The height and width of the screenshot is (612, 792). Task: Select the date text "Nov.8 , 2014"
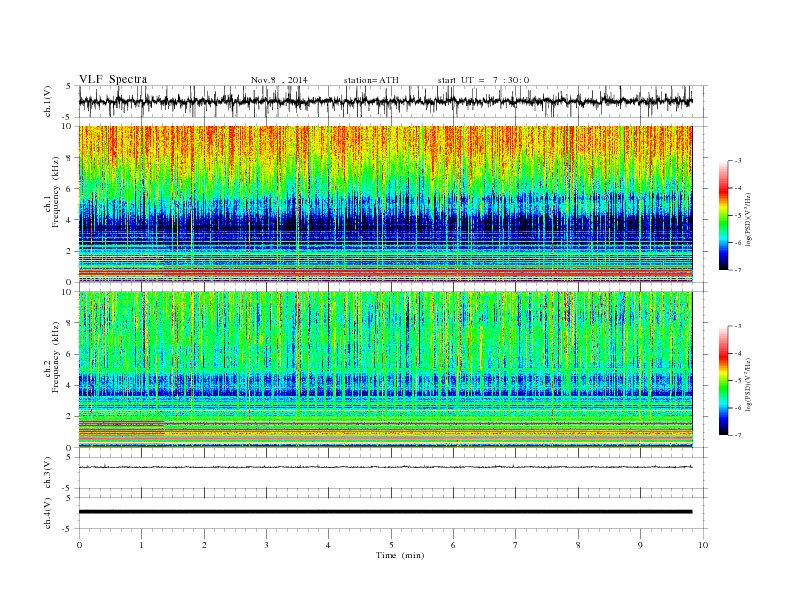tap(279, 80)
